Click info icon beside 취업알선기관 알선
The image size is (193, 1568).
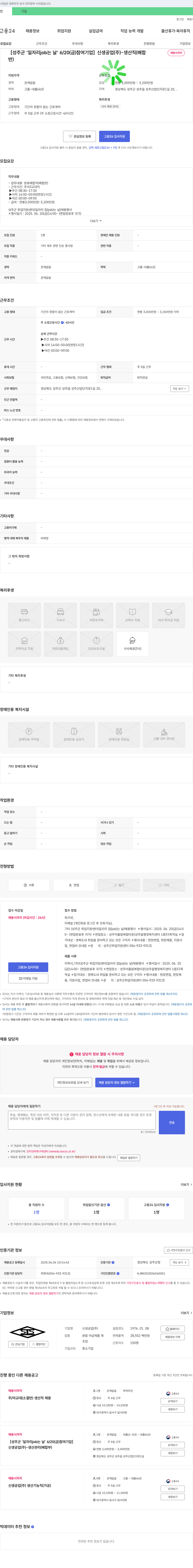click(x=109, y=1205)
